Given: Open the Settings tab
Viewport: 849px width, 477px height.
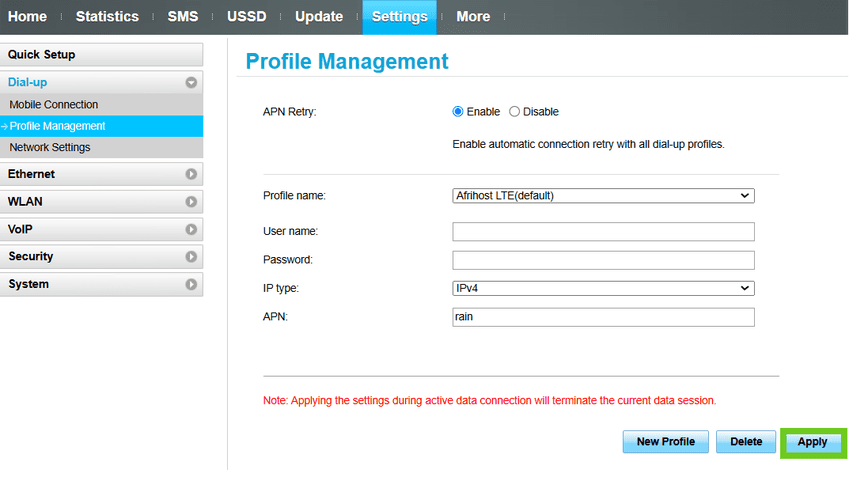Looking at the screenshot, I should [x=399, y=17].
